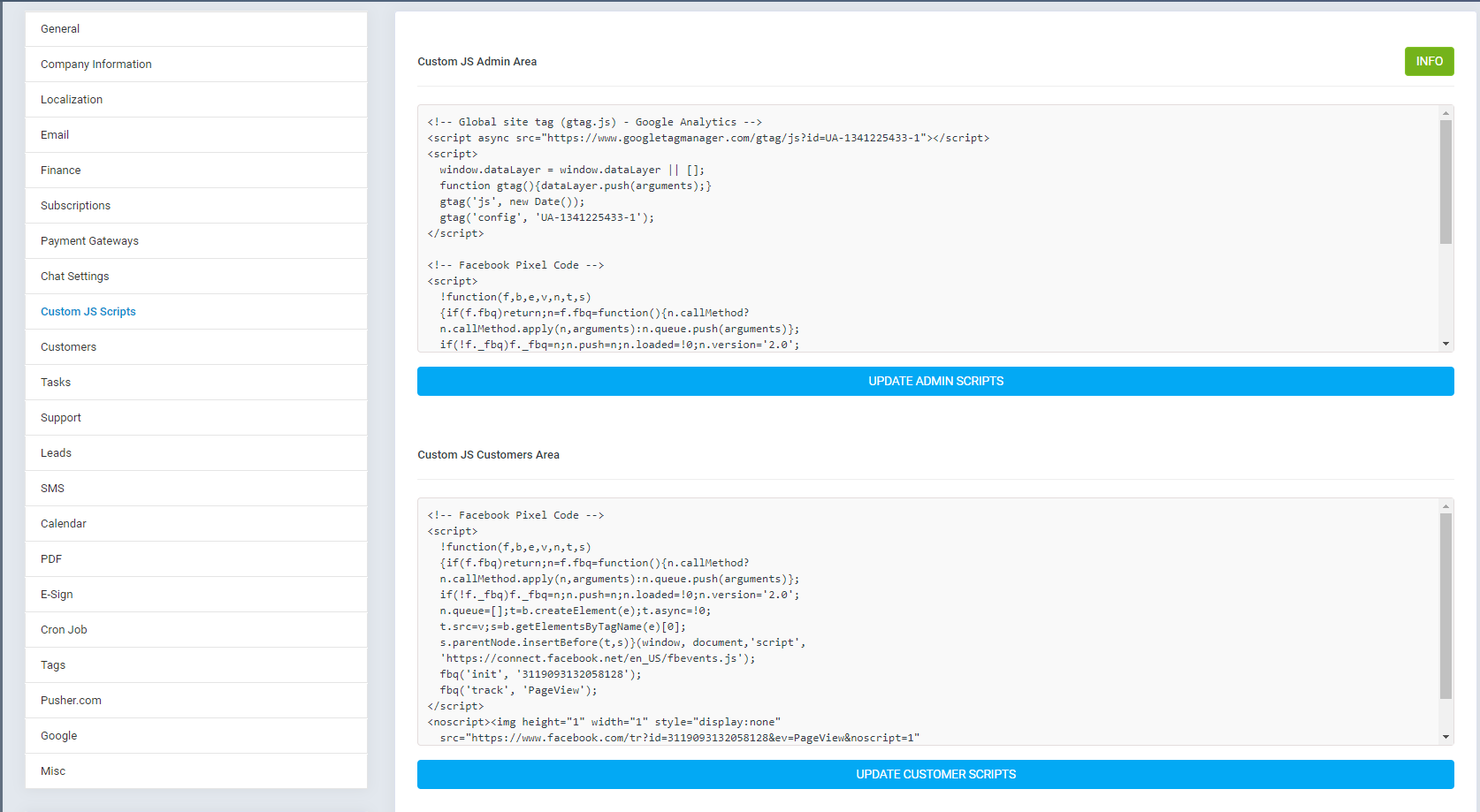Screen dimensions: 1480x812
Task: Open Support settings
Action: pos(195,418)
